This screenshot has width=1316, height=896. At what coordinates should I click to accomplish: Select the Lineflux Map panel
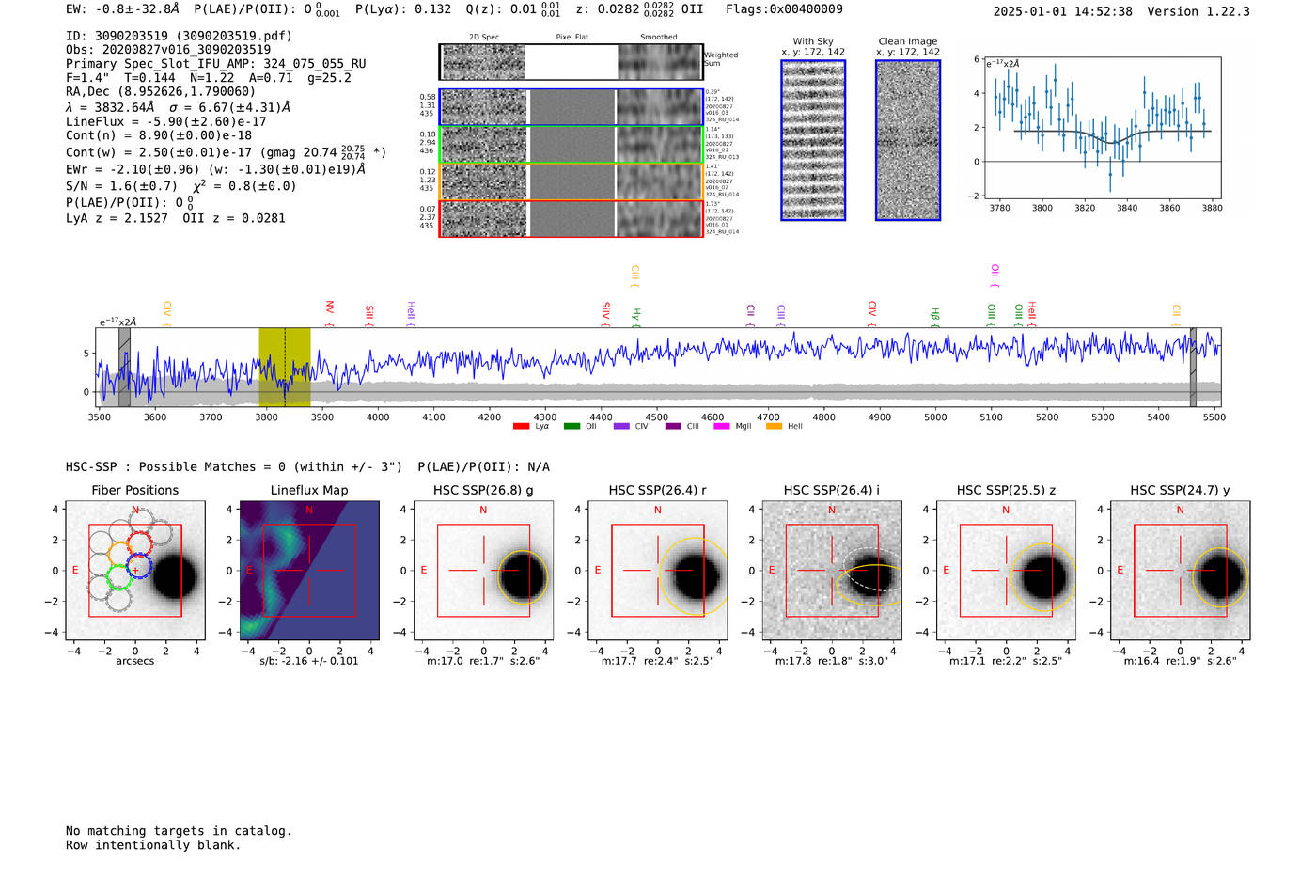pos(309,571)
